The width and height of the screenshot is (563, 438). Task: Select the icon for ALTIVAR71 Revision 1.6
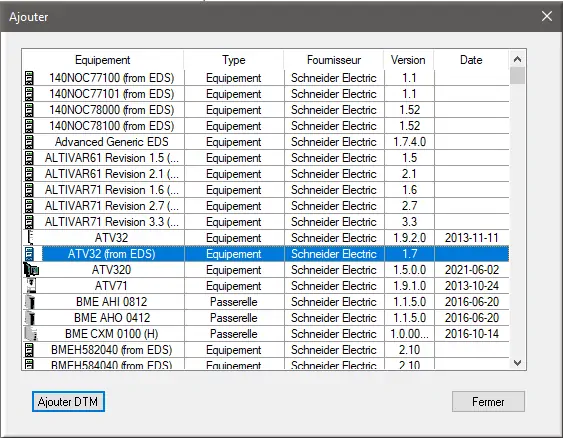pyautogui.click(x=29, y=190)
